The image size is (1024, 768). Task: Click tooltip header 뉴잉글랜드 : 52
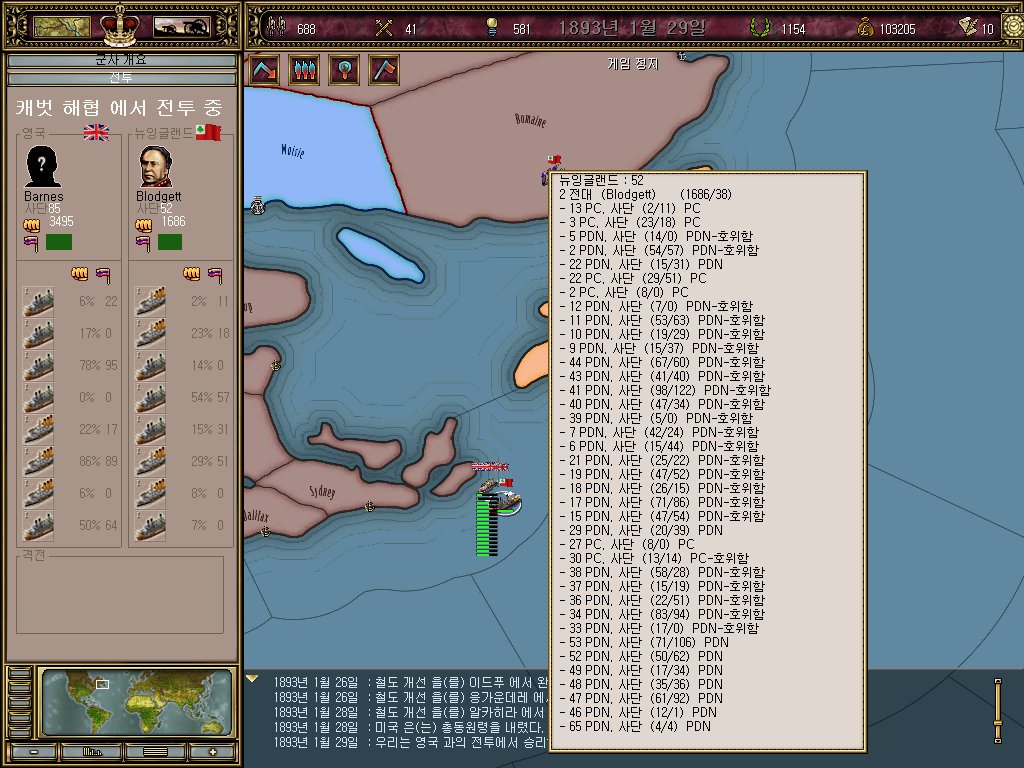[x=601, y=180]
